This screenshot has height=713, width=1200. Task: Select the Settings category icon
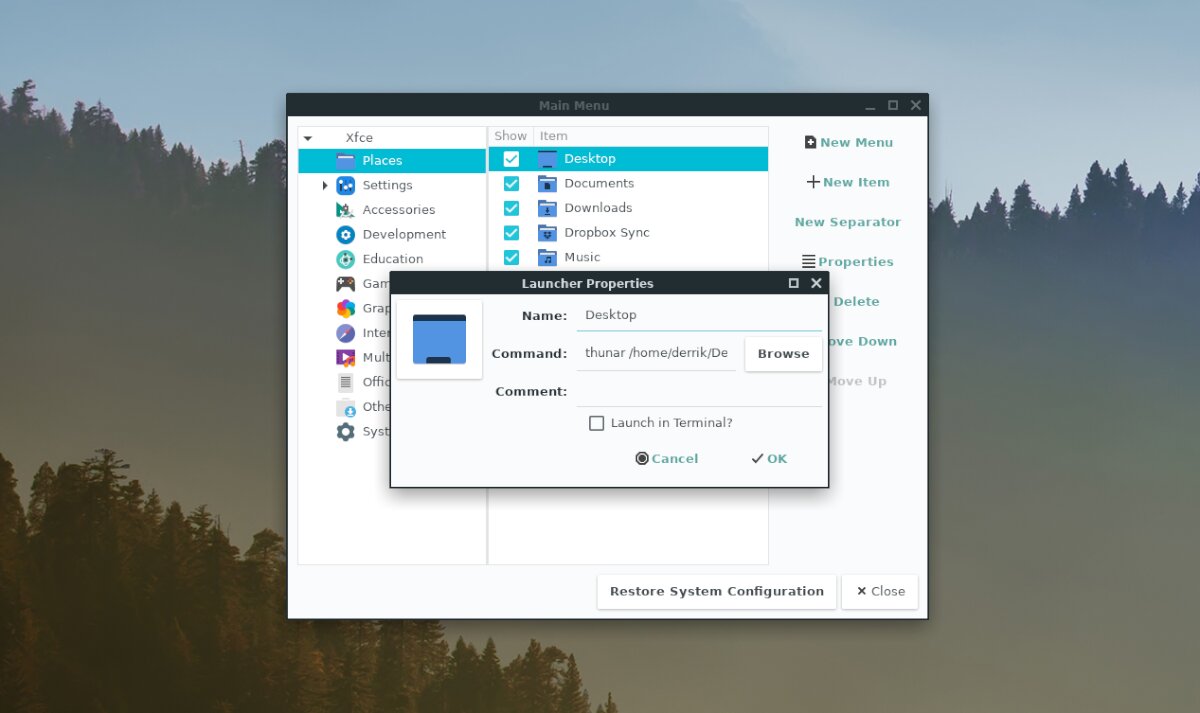tap(345, 185)
